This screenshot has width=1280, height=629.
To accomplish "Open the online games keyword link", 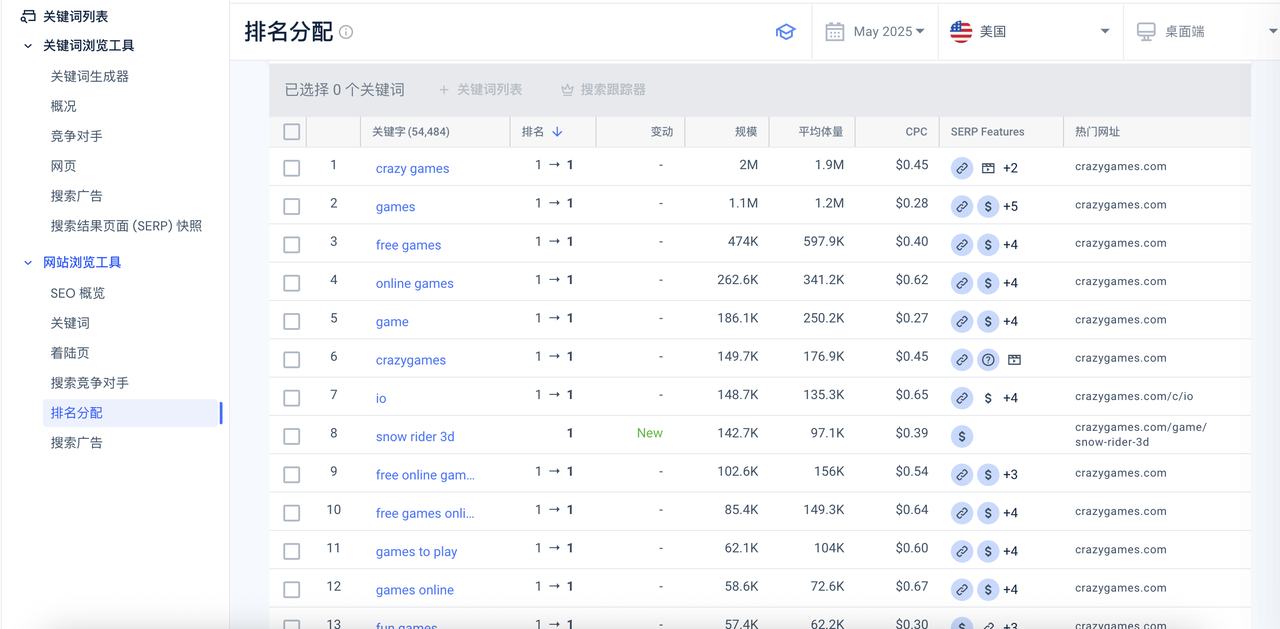I will [x=414, y=283].
